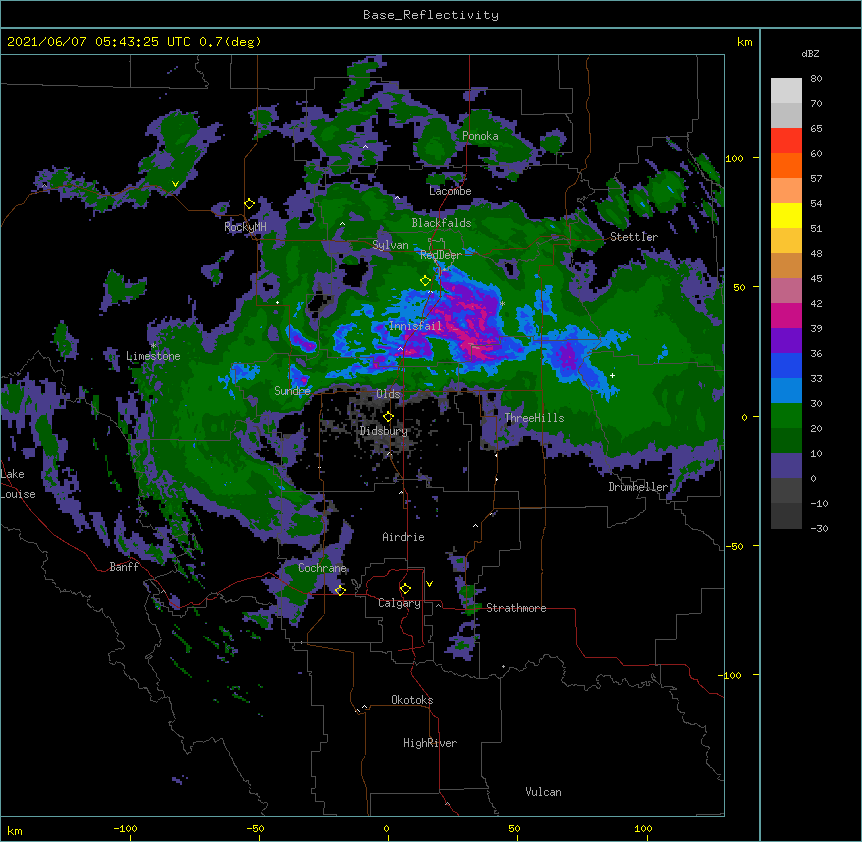Click the Limestone label
The image size is (862, 842).
153,356
